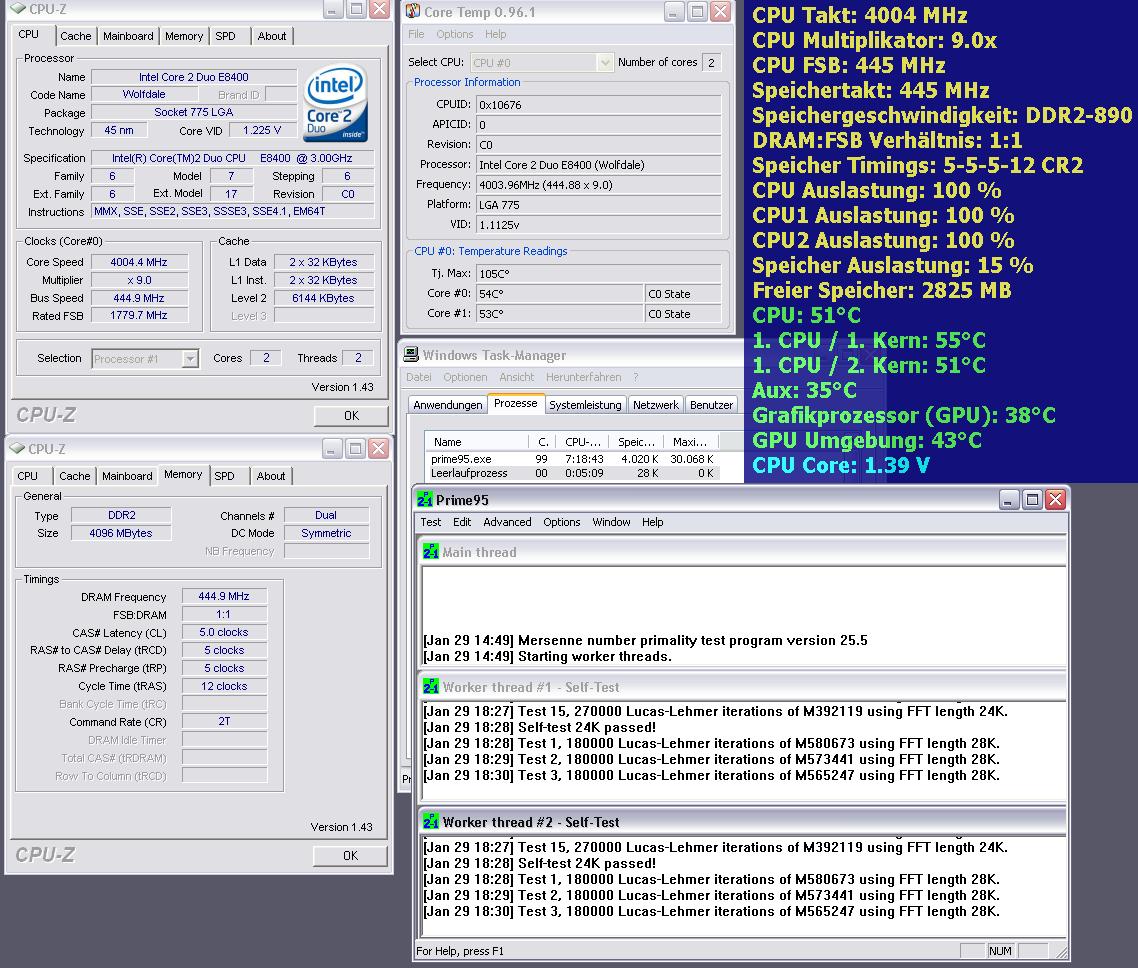Viewport: 1138px width, 968px height.
Task: Click NUM indicator in Prime95 status bar
Action: point(1000,951)
